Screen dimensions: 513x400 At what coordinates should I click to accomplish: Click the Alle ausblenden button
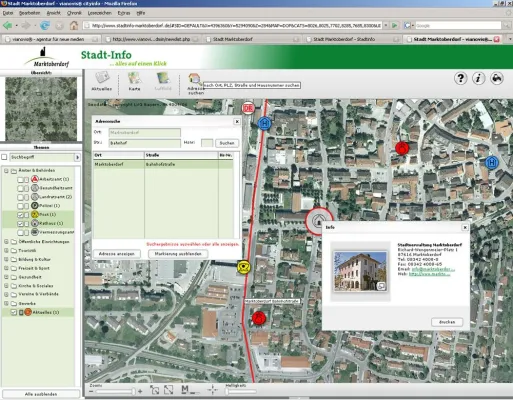[x=41, y=394]
